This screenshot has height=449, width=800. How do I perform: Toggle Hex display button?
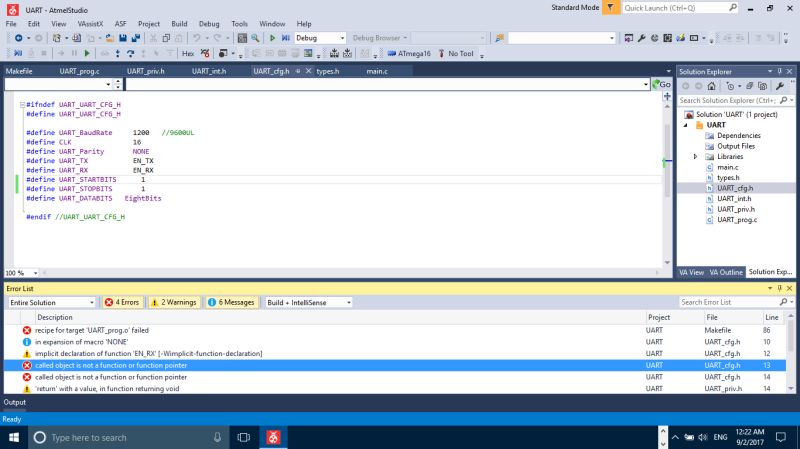pos(188,54)
